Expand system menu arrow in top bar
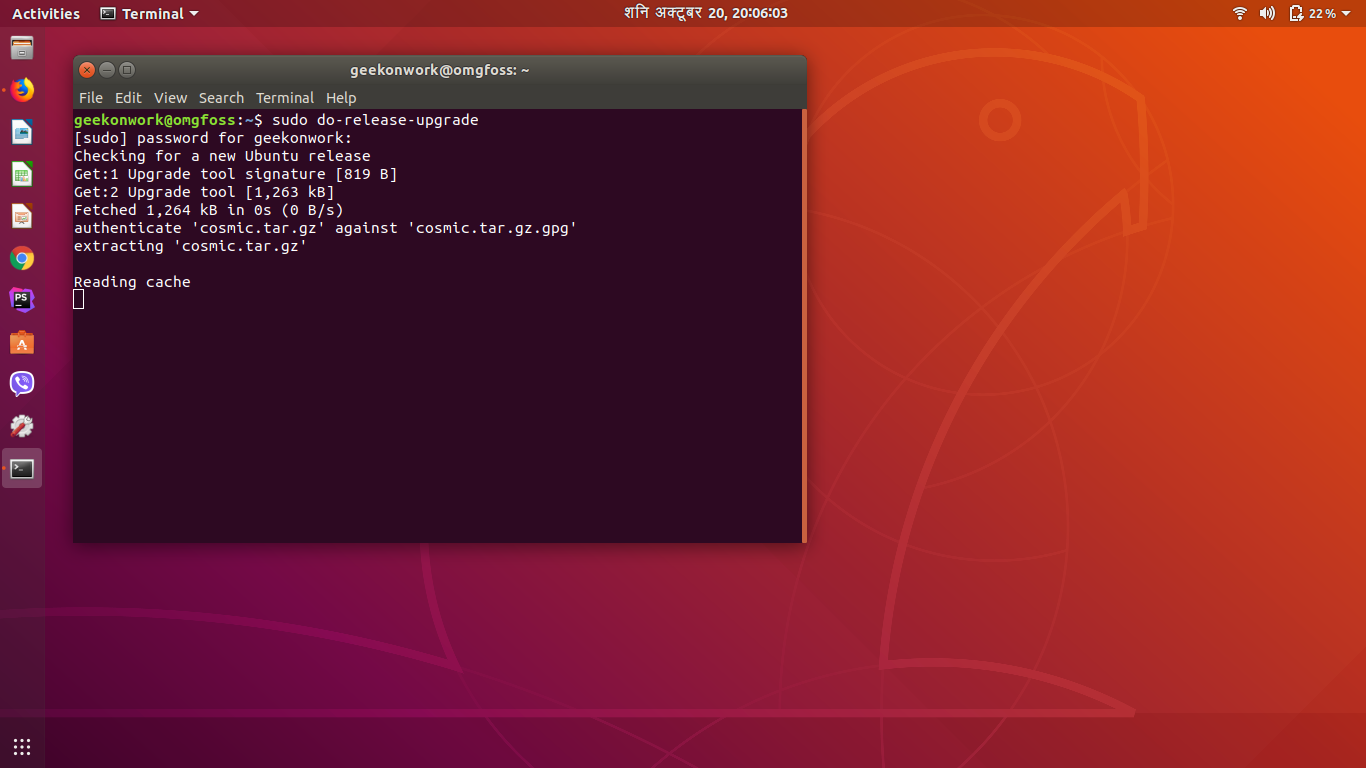Viewport: 1366px width, 768px height. coord(1346,14)
